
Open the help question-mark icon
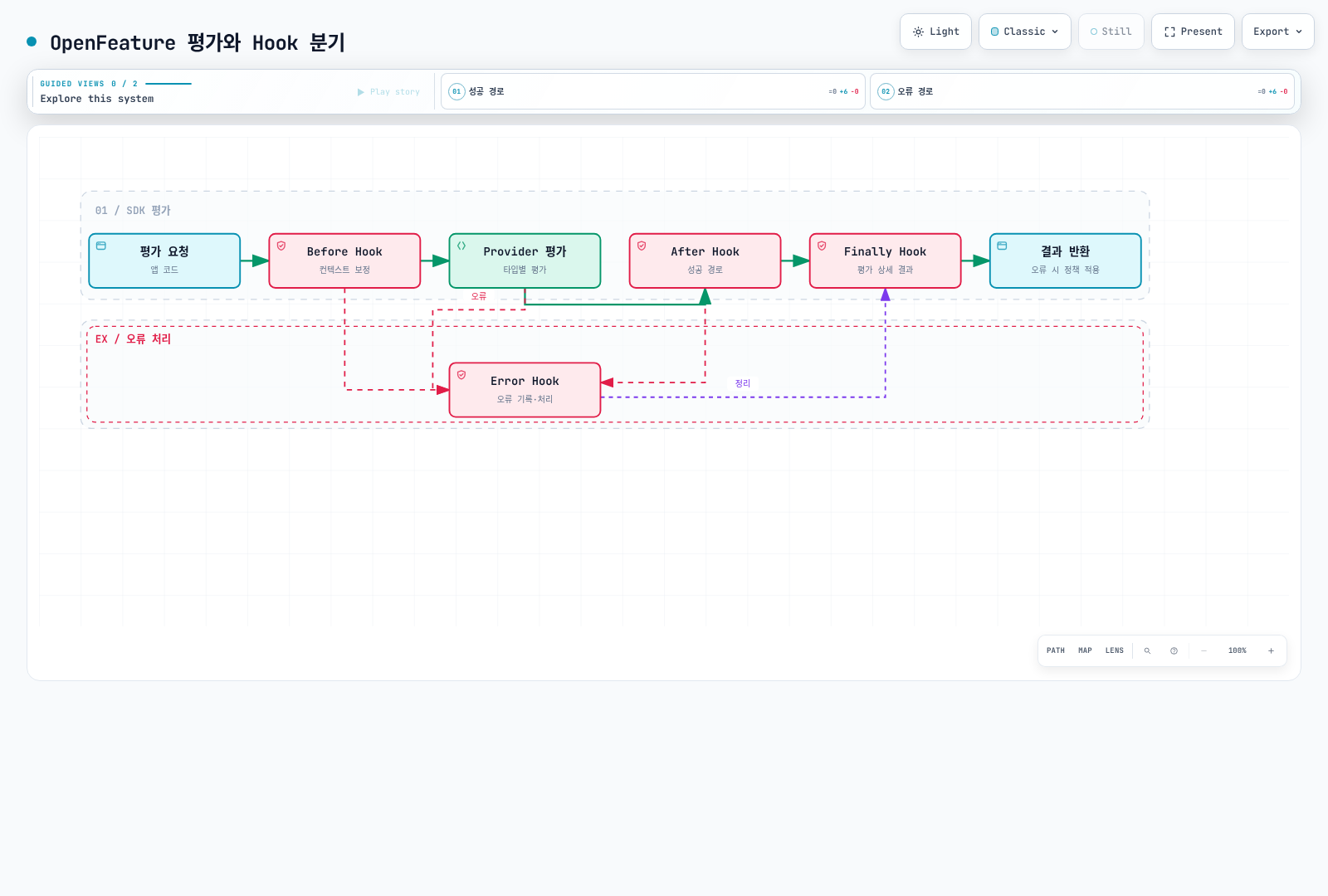click(x=1174, y=651)
